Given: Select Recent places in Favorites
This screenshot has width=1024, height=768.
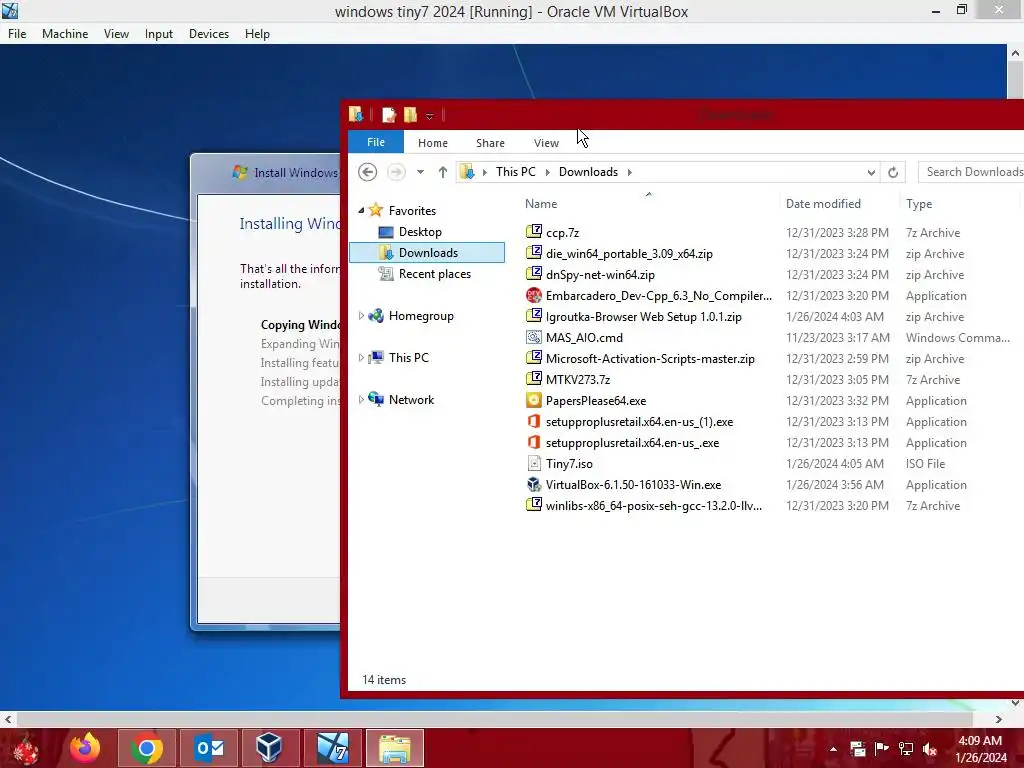Looking at the screenshot, I should pyautogui.click(x=434, y=274).
